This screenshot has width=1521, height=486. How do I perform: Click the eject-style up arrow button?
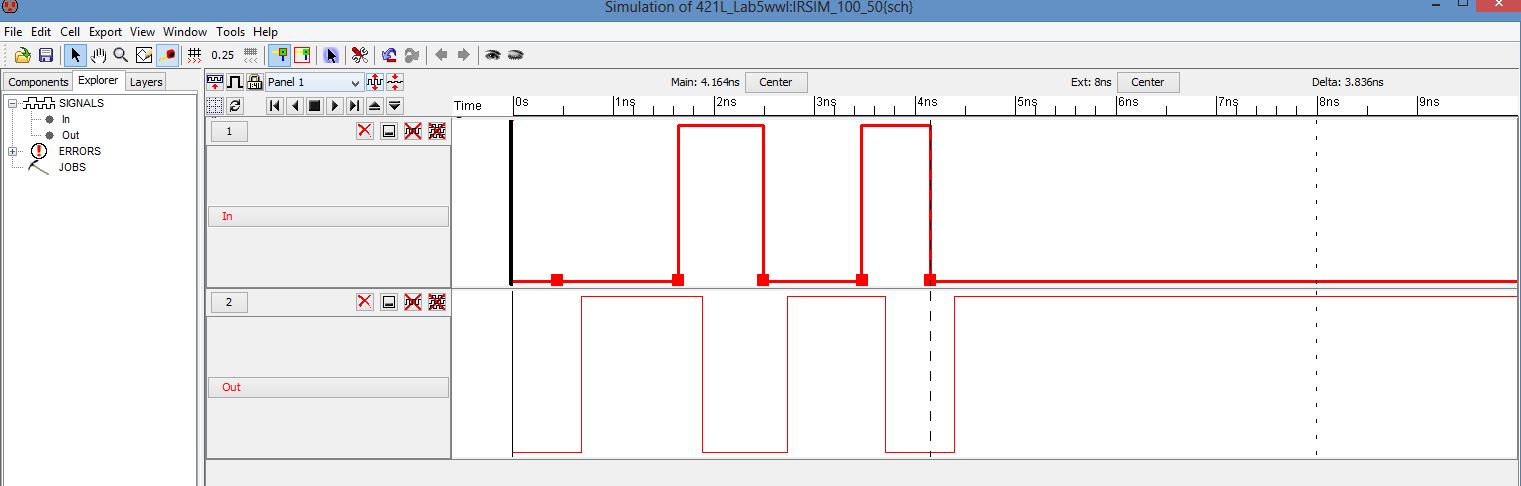click(375, 105)
